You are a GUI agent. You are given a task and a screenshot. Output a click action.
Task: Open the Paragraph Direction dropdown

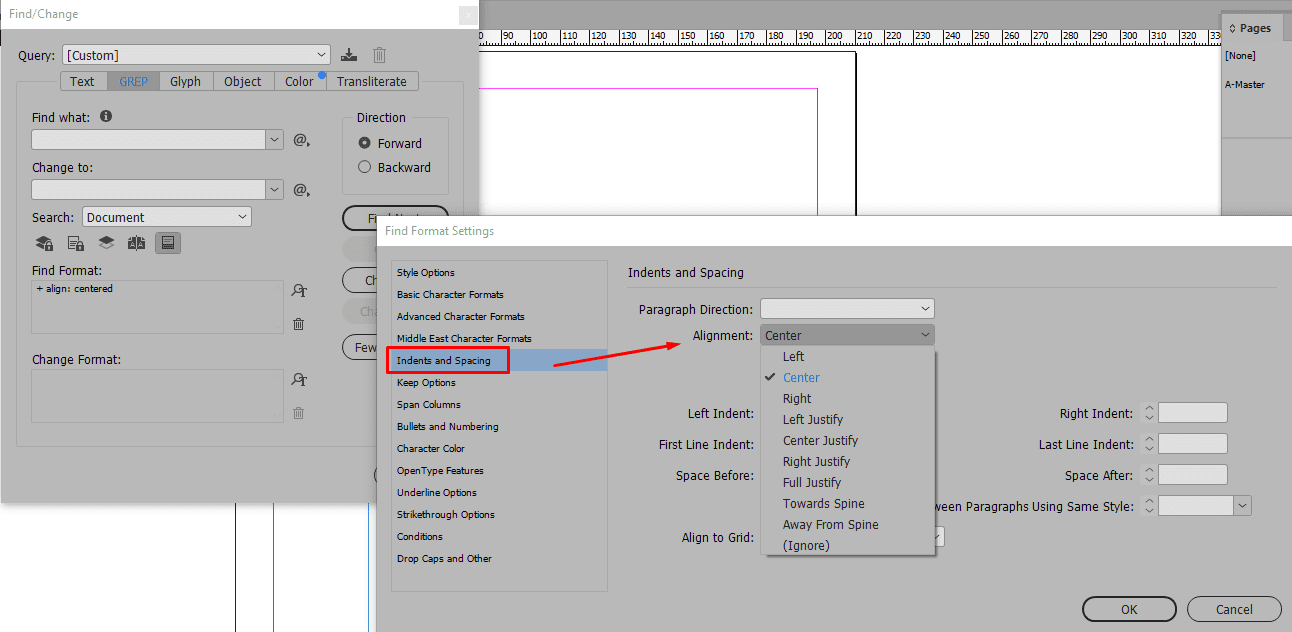click(x=847, y=309)
